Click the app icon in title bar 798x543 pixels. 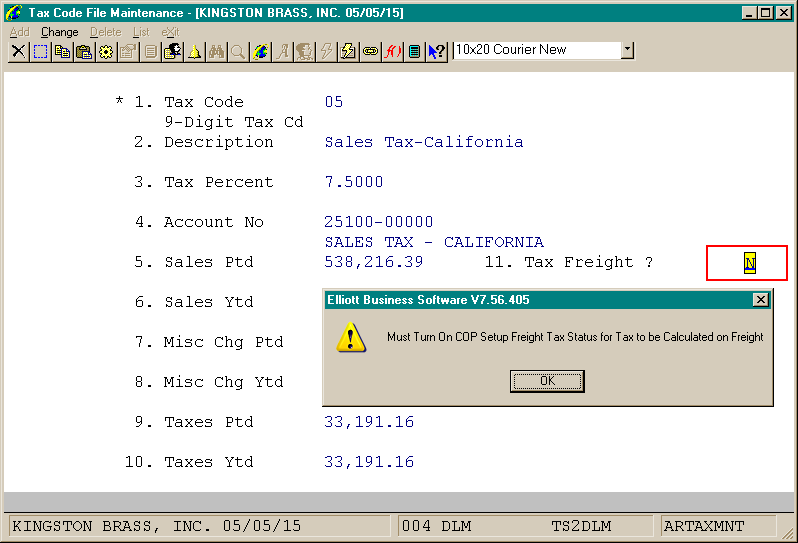pos(14,12)
